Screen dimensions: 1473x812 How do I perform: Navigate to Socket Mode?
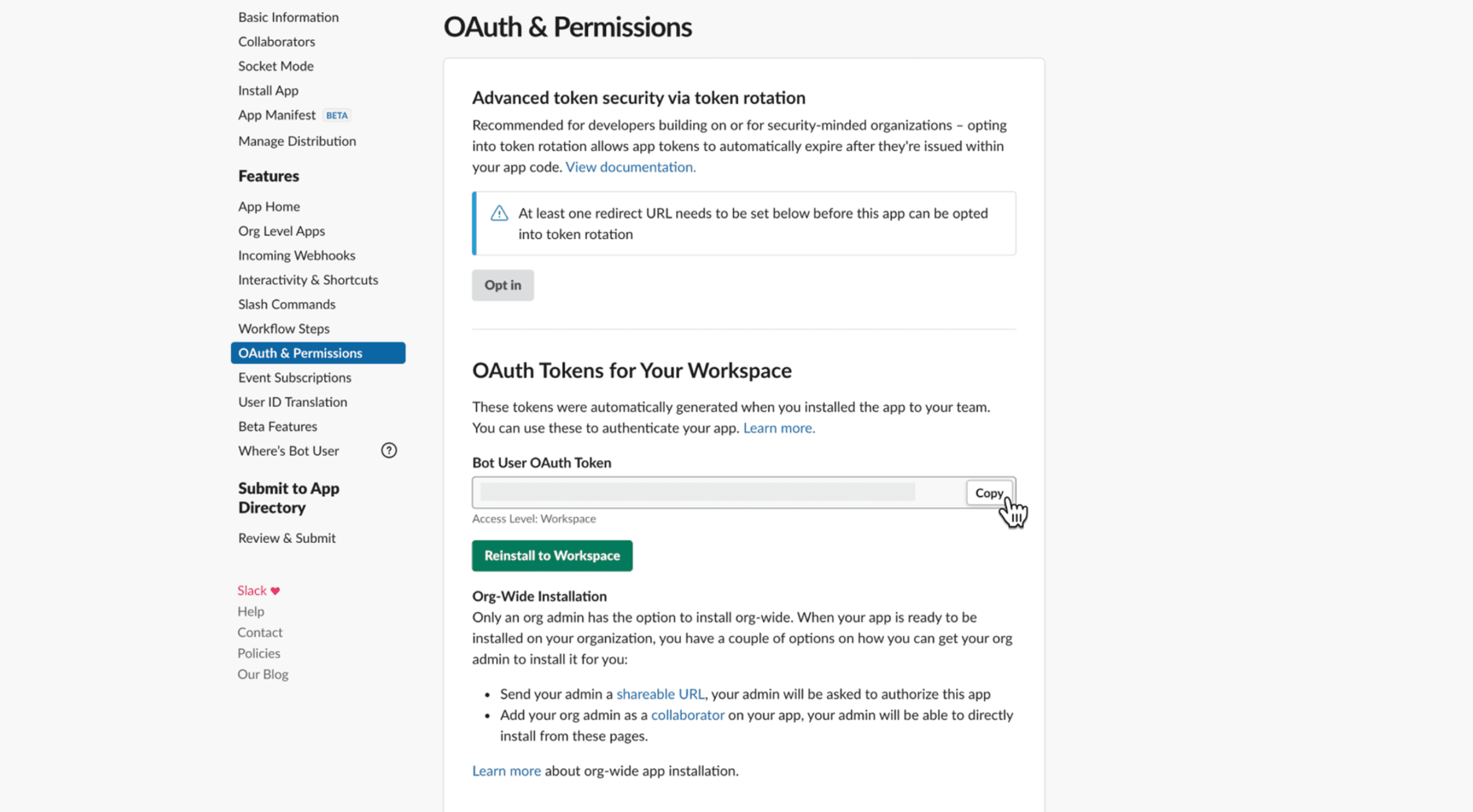point(276,66)
